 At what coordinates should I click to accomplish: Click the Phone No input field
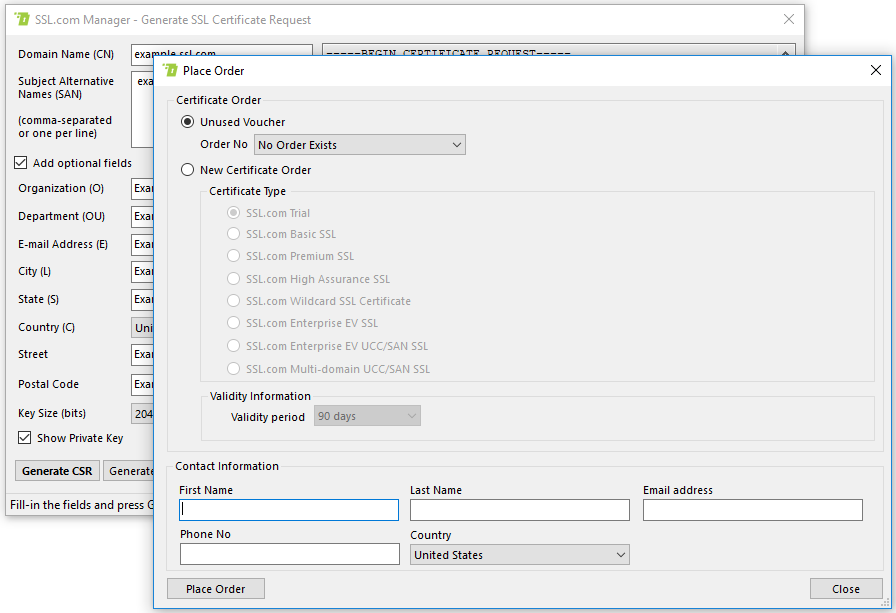pos(289,554)
